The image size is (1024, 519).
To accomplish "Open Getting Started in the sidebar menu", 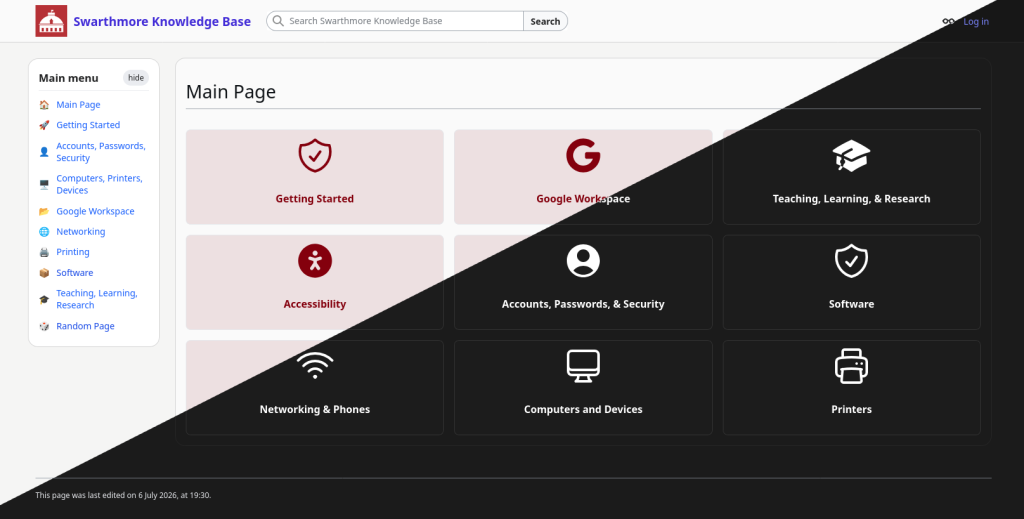I will (88, 125).
